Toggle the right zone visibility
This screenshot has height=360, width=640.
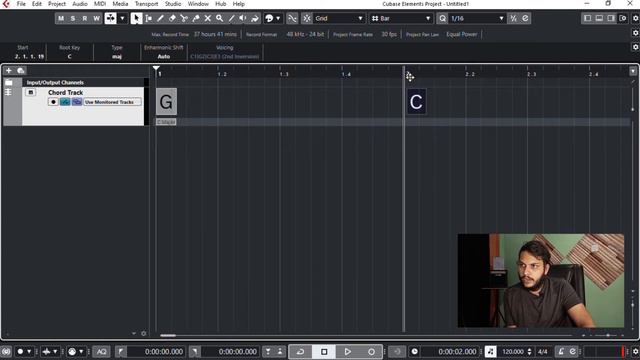[x=611, y=18]
